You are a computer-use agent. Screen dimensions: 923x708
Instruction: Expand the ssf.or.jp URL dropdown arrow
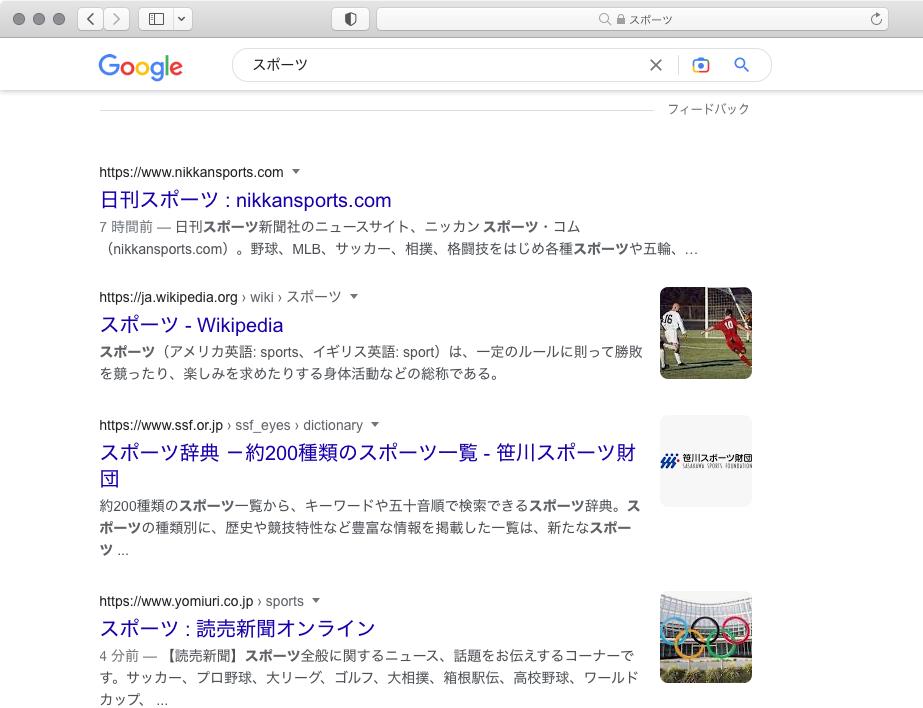click(x=375, y=425)
